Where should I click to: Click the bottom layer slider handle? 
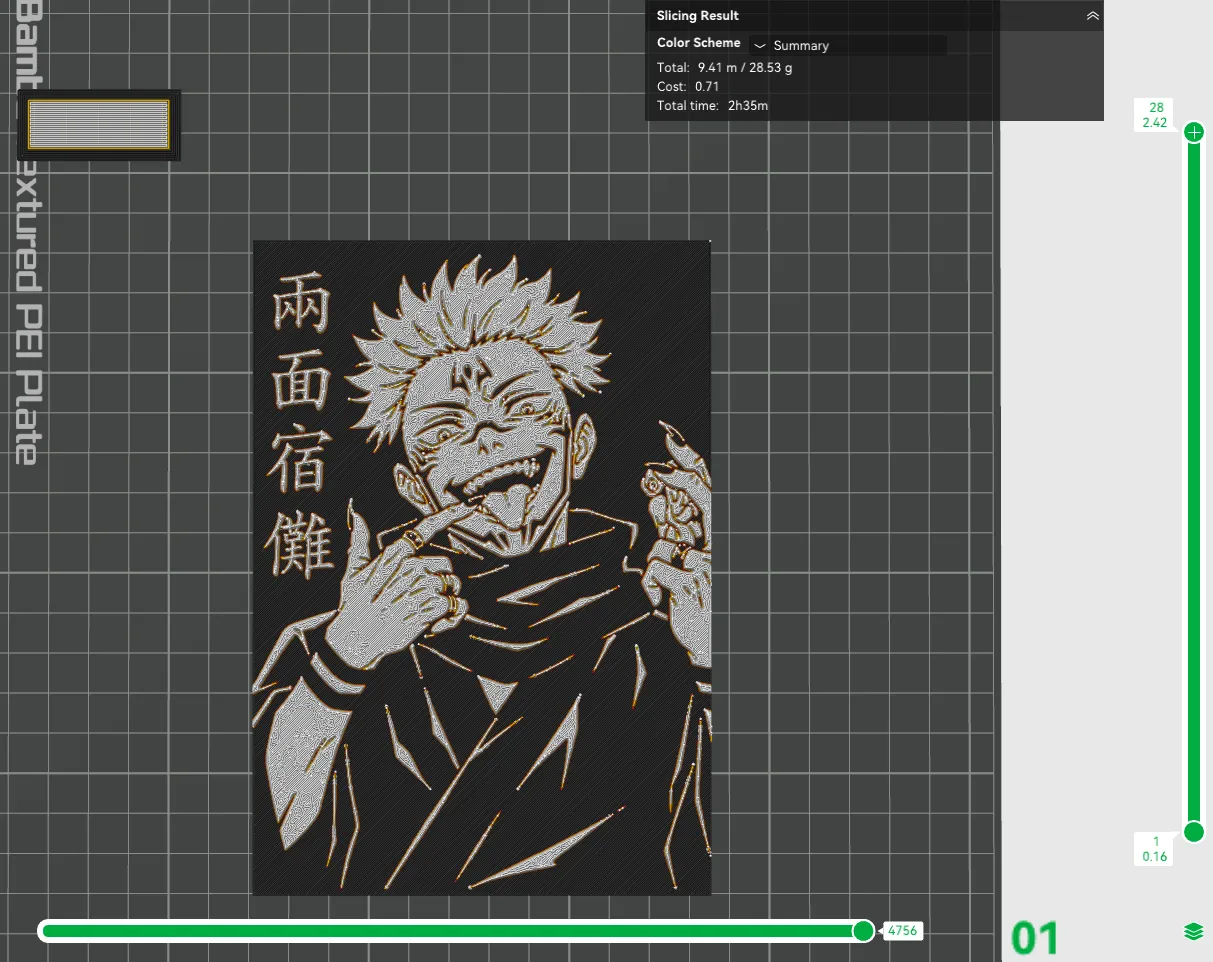point(1193,831)
